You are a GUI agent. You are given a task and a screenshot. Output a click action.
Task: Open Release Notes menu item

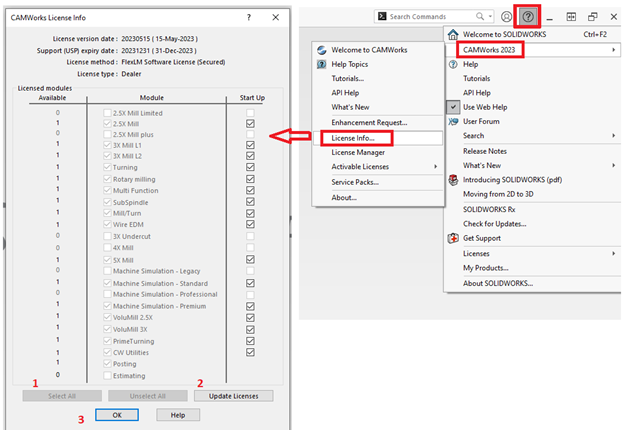coord(532,151)
